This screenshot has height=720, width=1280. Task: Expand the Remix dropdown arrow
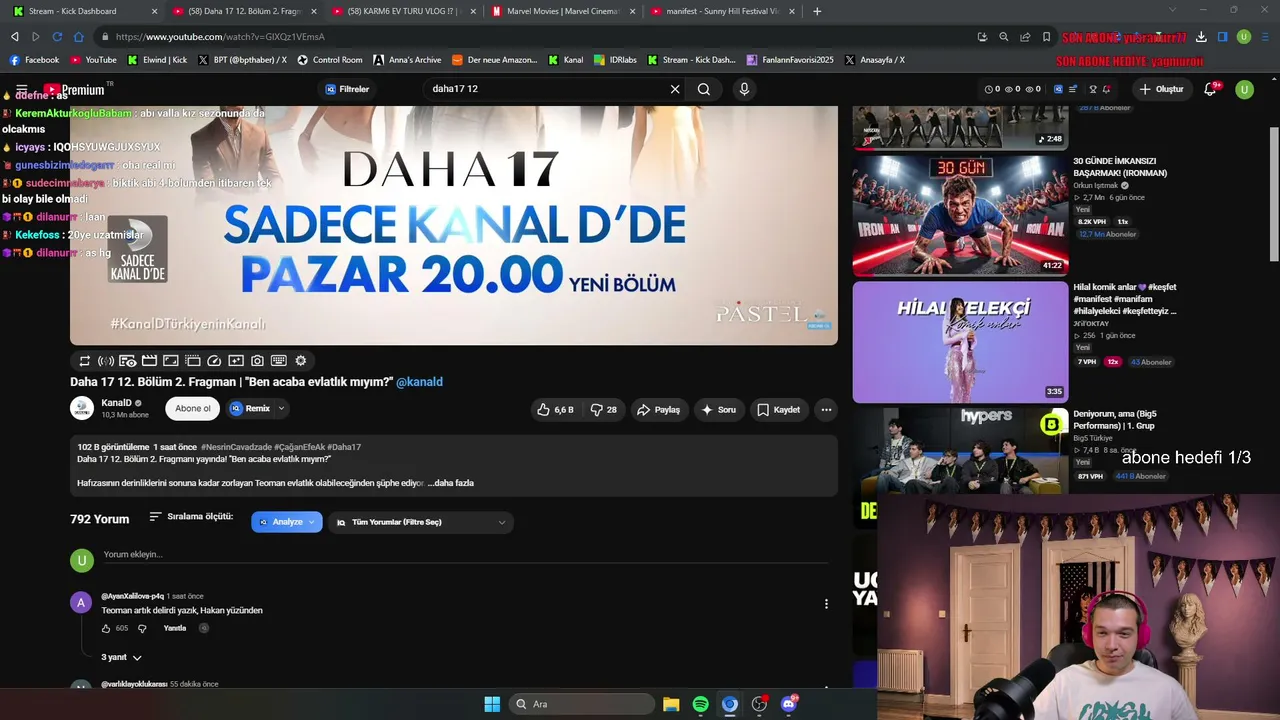pos(281,408)
